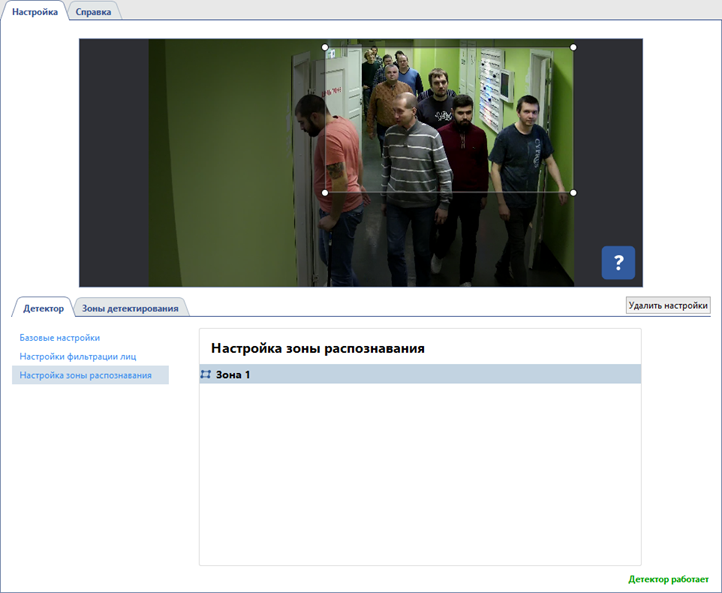Click the empty area below Зона 1
Viewport: 722px width, 593px height.
click(420, 470)
